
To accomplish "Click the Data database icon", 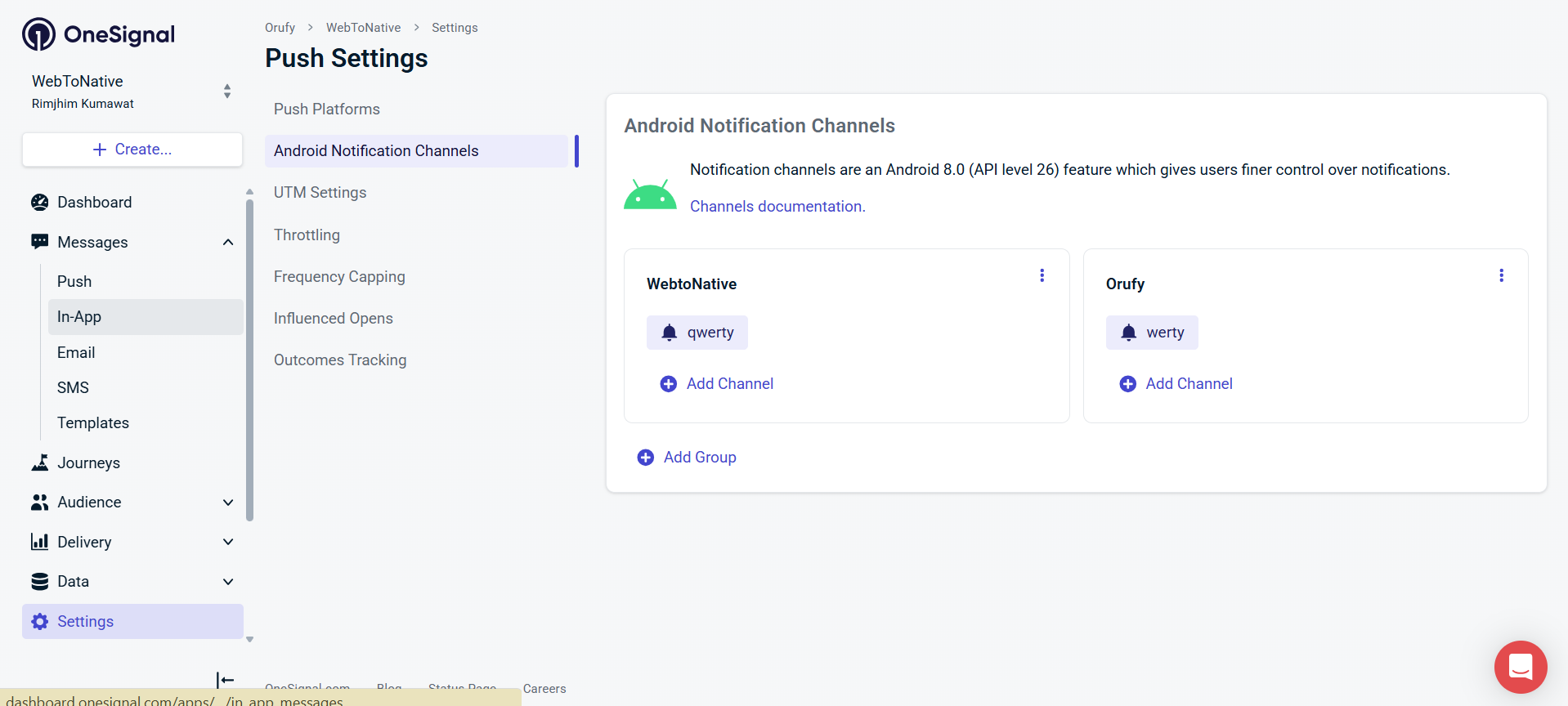I will click(39, 581).
